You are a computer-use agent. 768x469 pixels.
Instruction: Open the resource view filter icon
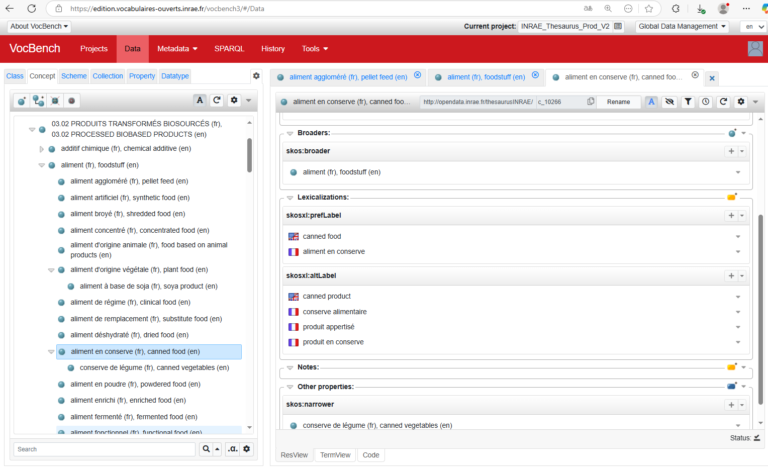(x=688, y=102)
